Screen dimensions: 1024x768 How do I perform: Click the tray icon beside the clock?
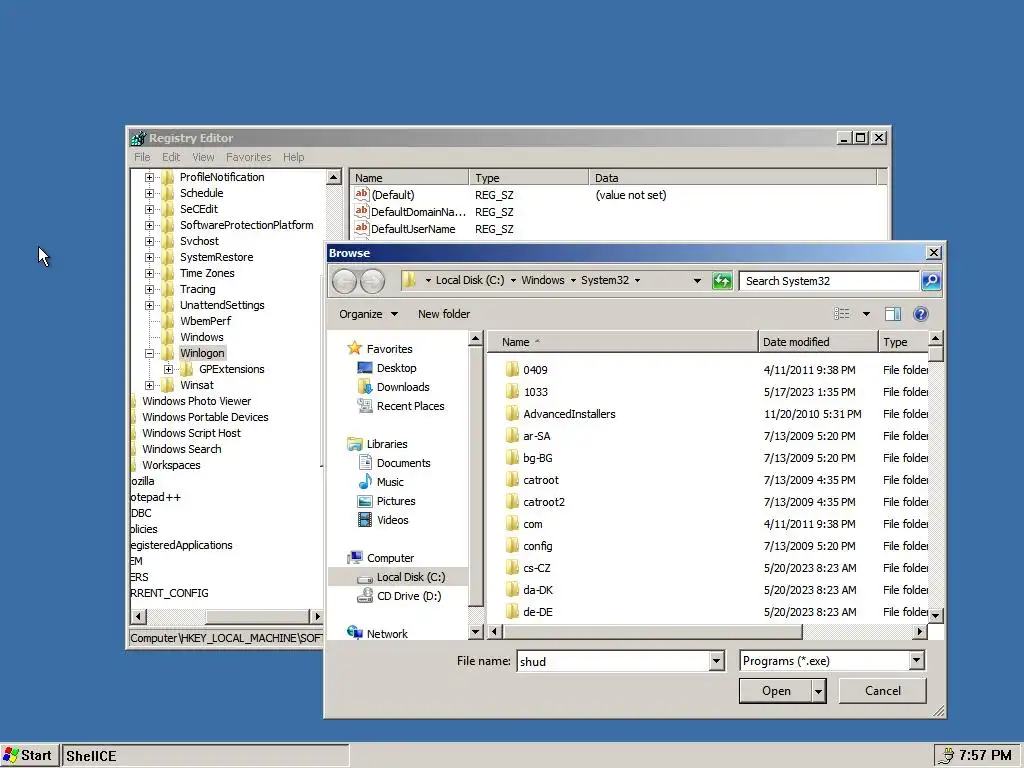click(x=946, y=756)
